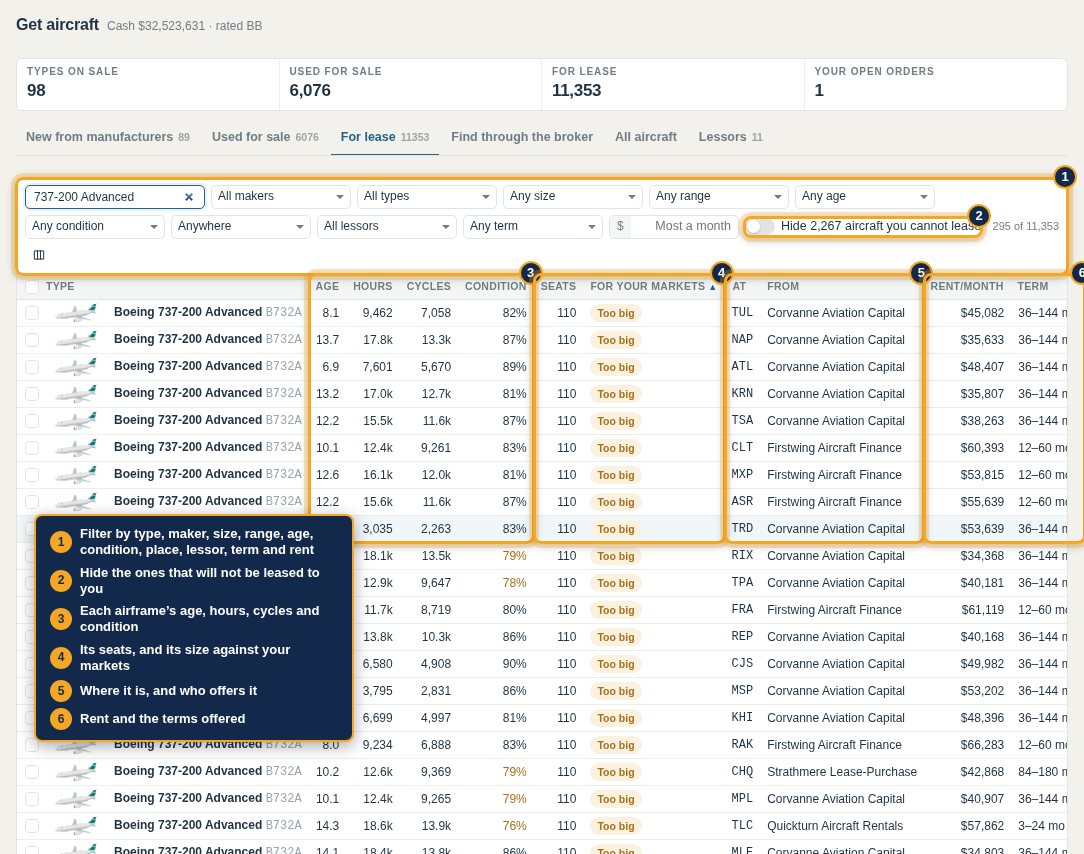Click the aircraft picture in the TSA row
Screen dimensions: 1084x854
(76, 421)
